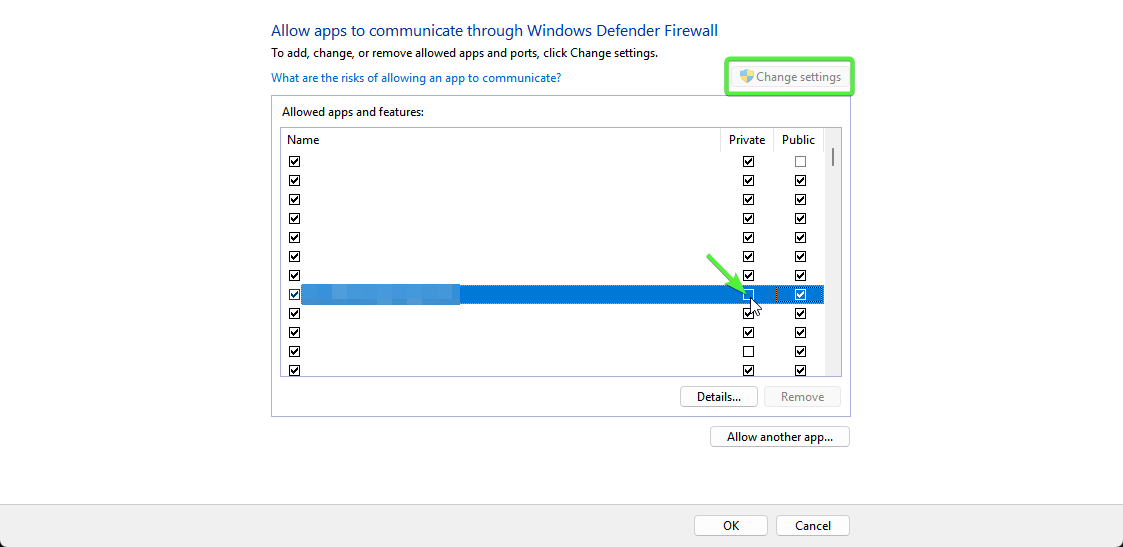1123x547 pixels.
Task: Dismiss the dialog with Cancel
Action: (x=812, y=526)
